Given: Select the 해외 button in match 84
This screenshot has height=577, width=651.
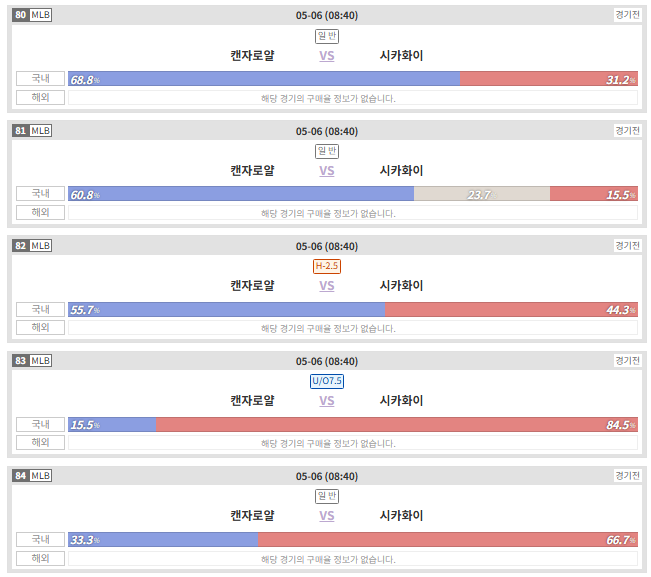Looking at the screenshot, I should click(40, 558).
